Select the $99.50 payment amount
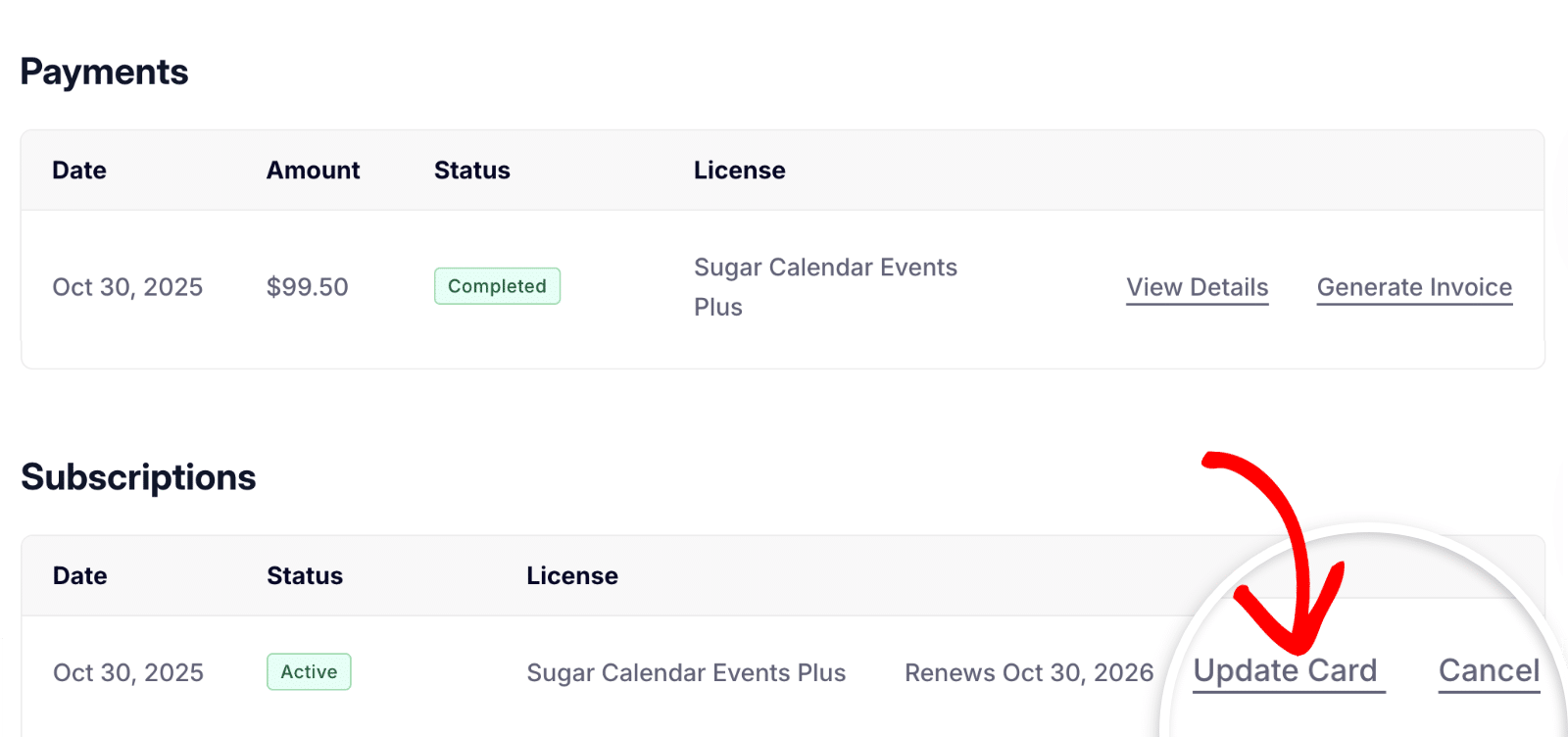 pos(306,286)
